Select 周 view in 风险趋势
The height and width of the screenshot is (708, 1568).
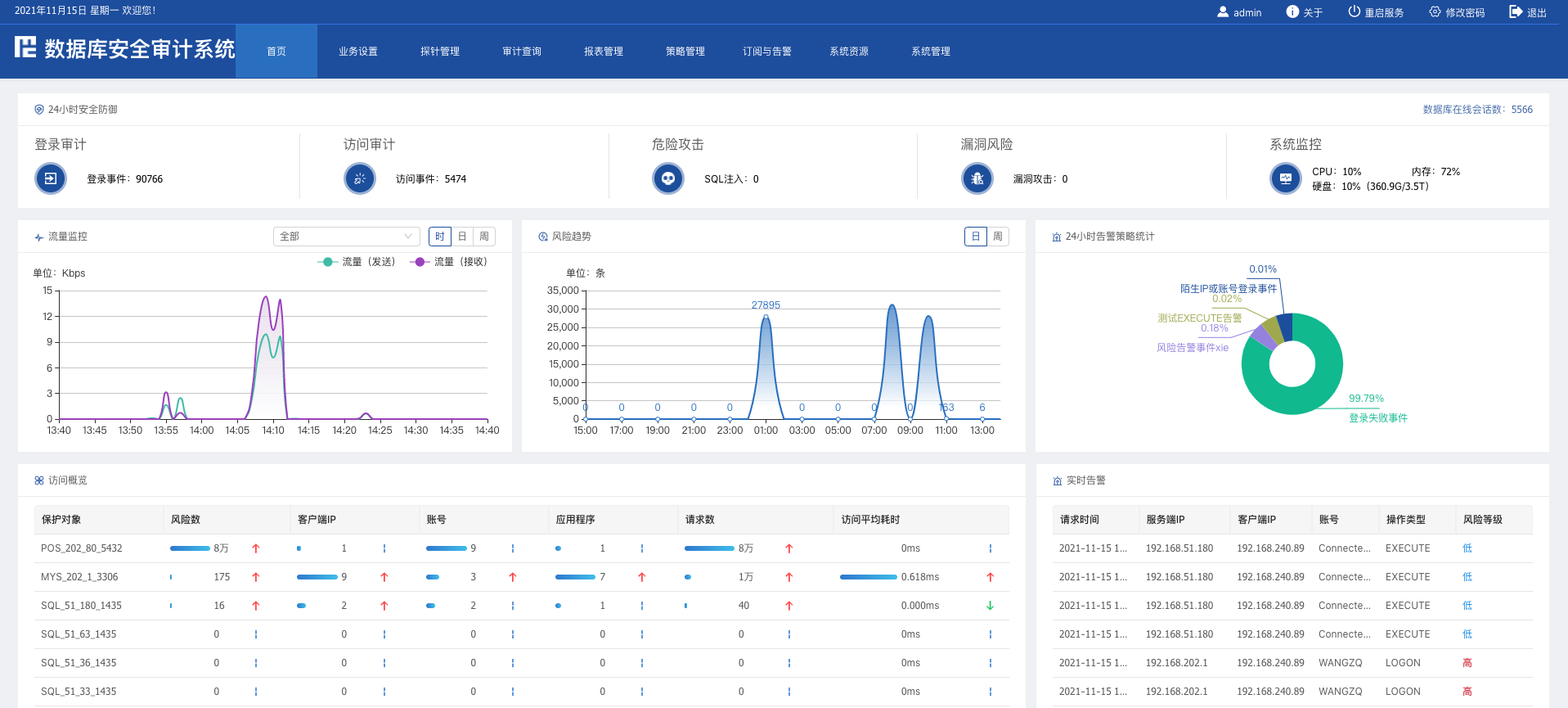click(998, 237)
